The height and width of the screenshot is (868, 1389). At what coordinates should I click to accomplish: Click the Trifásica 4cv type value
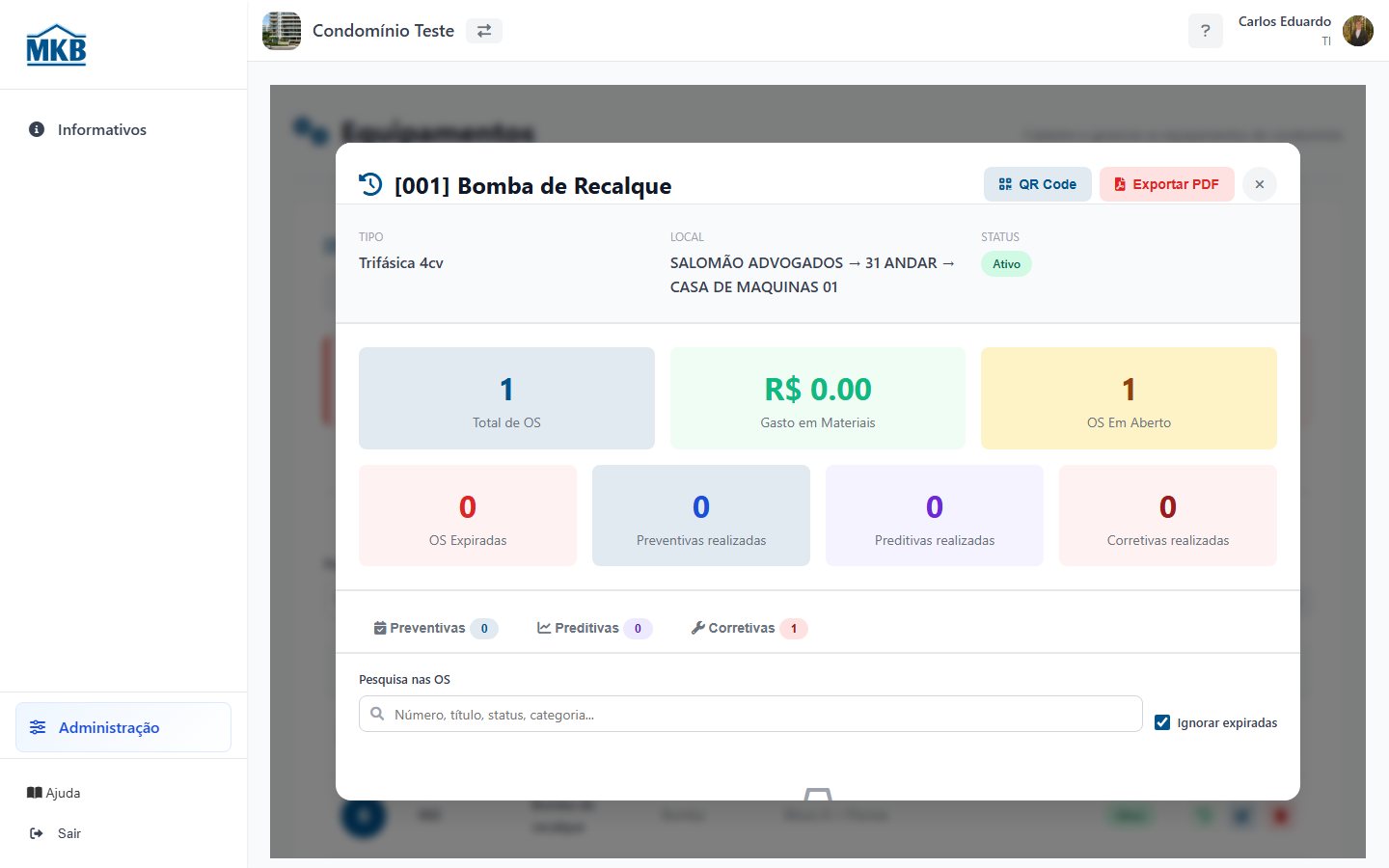[x=401, y=263]
